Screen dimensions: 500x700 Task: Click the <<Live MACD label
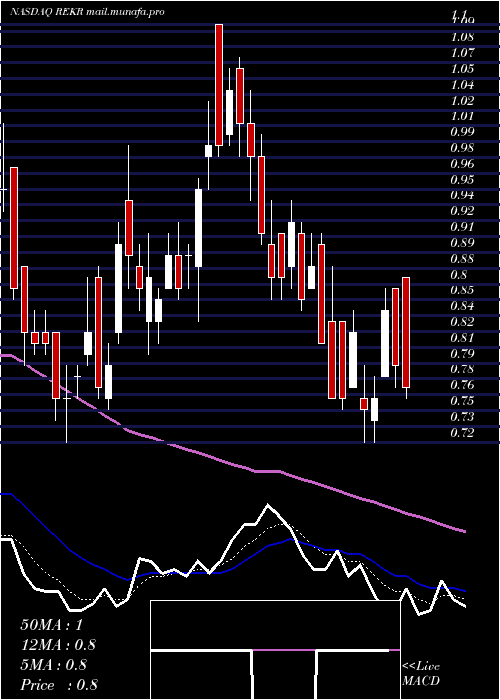[x=421, y=674]
